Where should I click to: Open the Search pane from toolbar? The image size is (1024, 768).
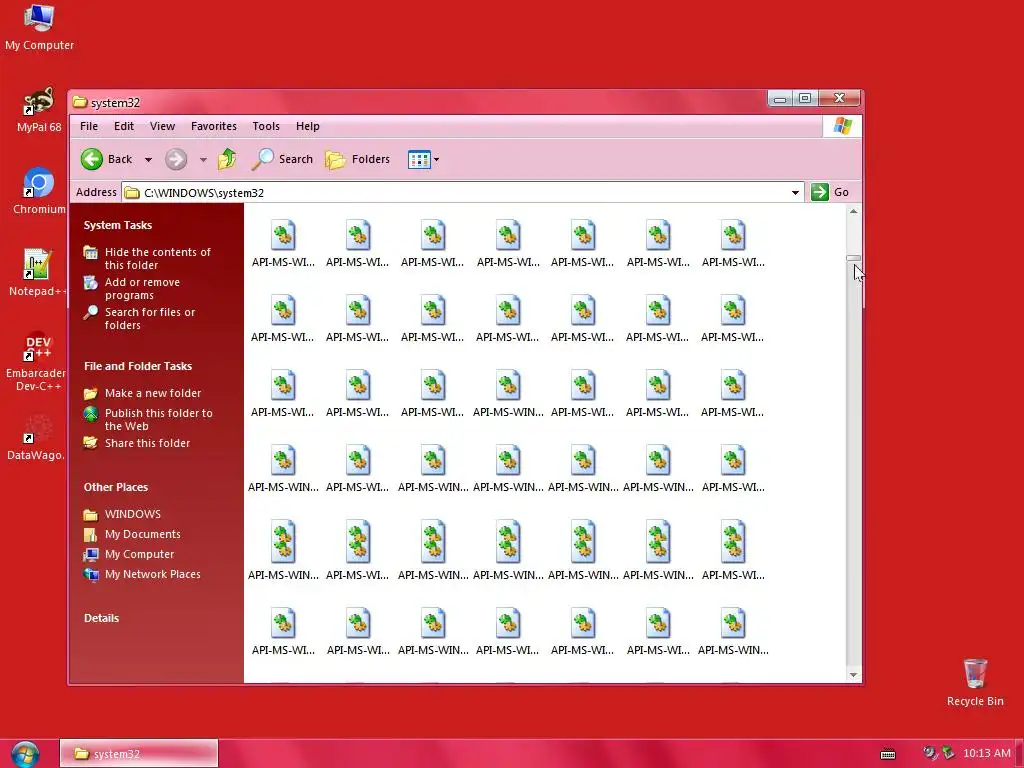[282, 159]
